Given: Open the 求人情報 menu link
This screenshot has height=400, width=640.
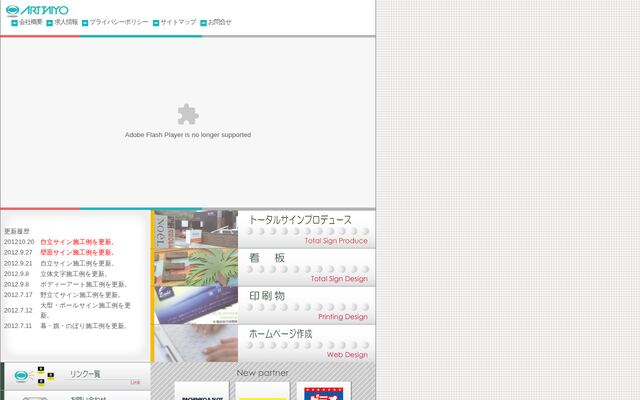Looking at the screenshot, I should point(66,22).
